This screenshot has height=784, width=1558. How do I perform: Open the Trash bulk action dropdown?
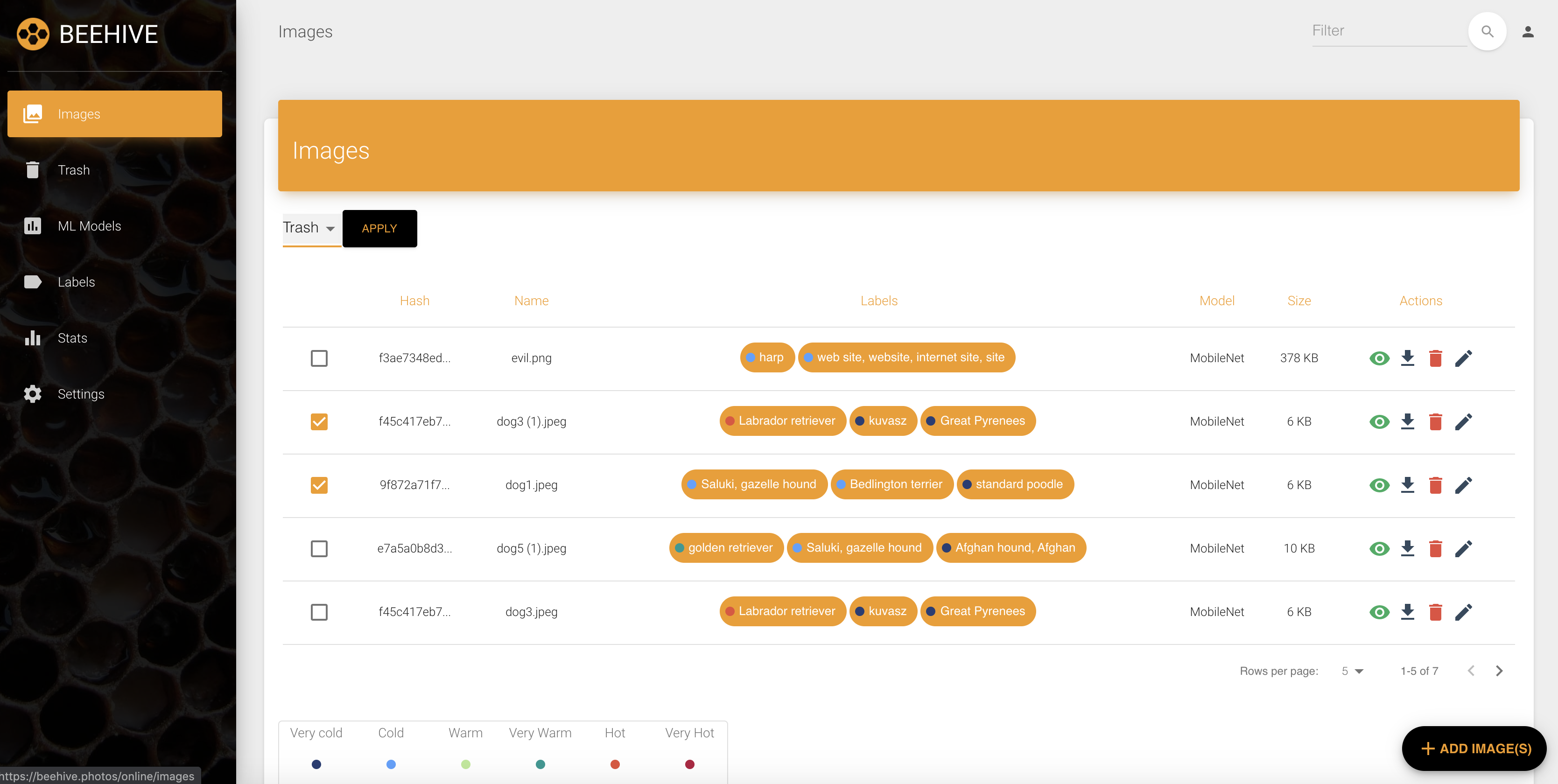(x=309, y=227)
